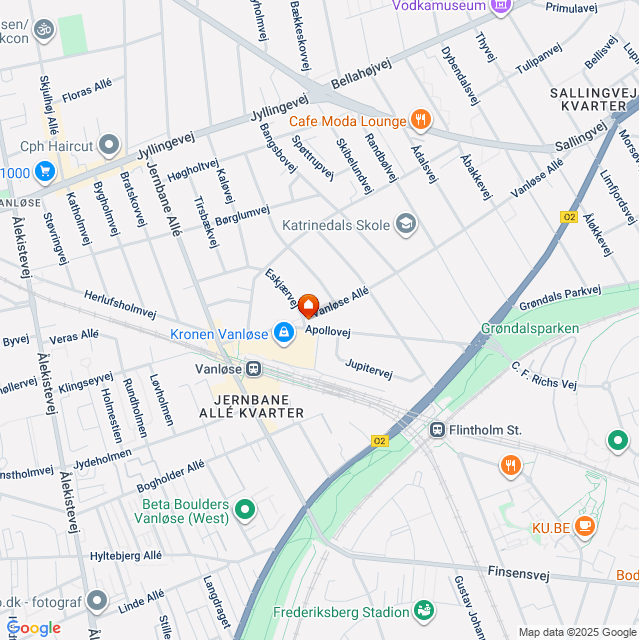Open Frederiksberg Stadion stadium marker
Viewport: 639px width, 640px height.
[424, 611]
